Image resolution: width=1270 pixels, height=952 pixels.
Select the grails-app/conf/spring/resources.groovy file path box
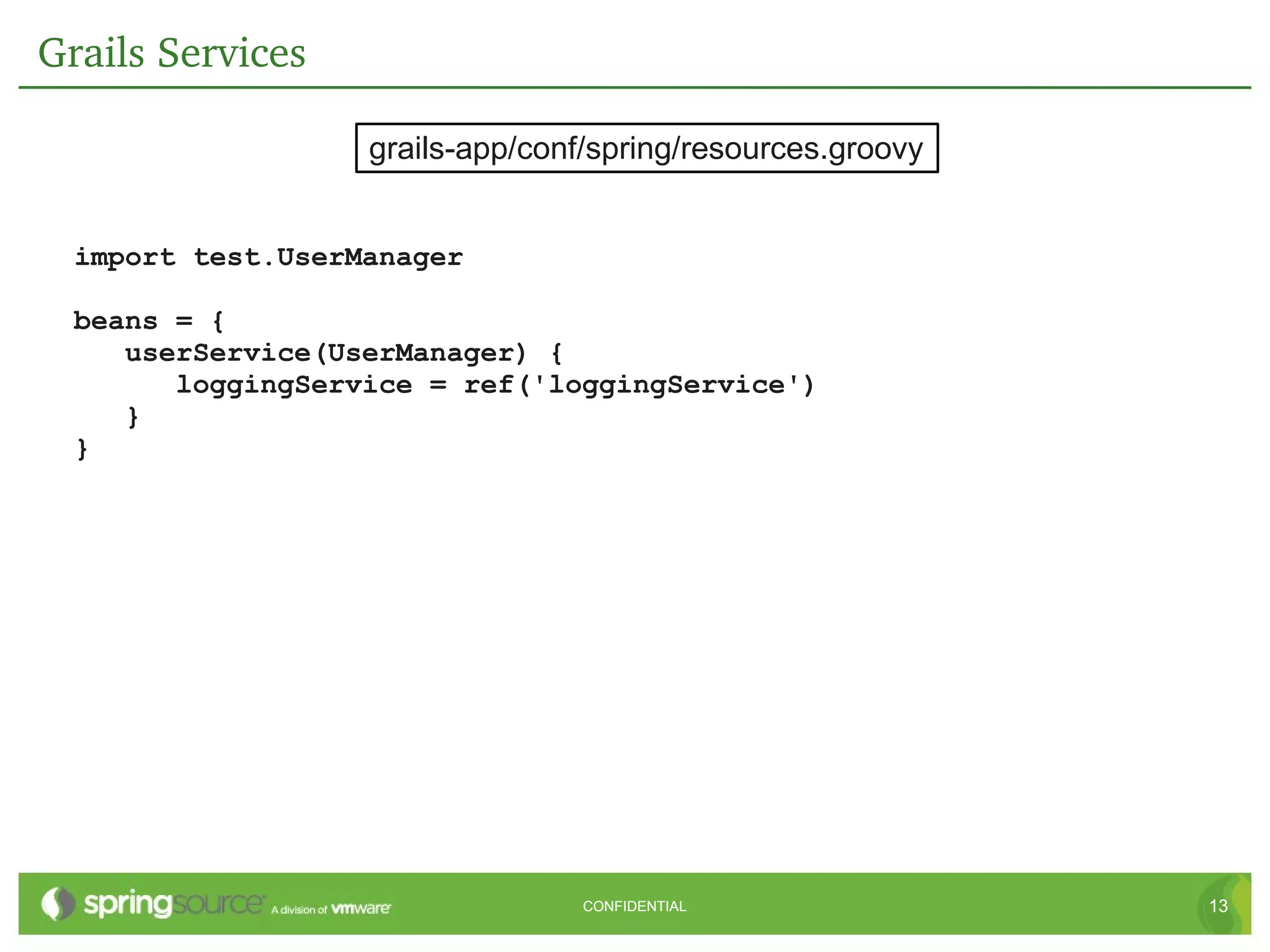pyautogui.click(x=647, y=148)
